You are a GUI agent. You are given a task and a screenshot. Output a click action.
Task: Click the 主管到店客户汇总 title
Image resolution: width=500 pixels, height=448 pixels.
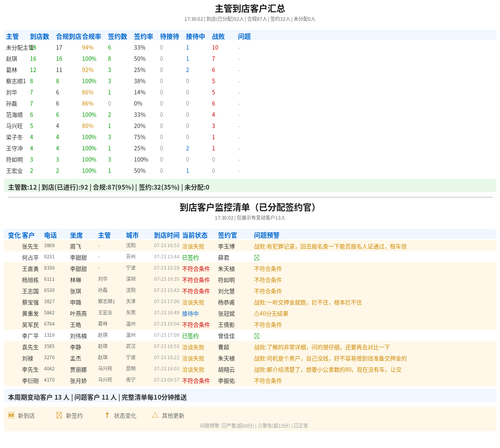tap(250, 8)
